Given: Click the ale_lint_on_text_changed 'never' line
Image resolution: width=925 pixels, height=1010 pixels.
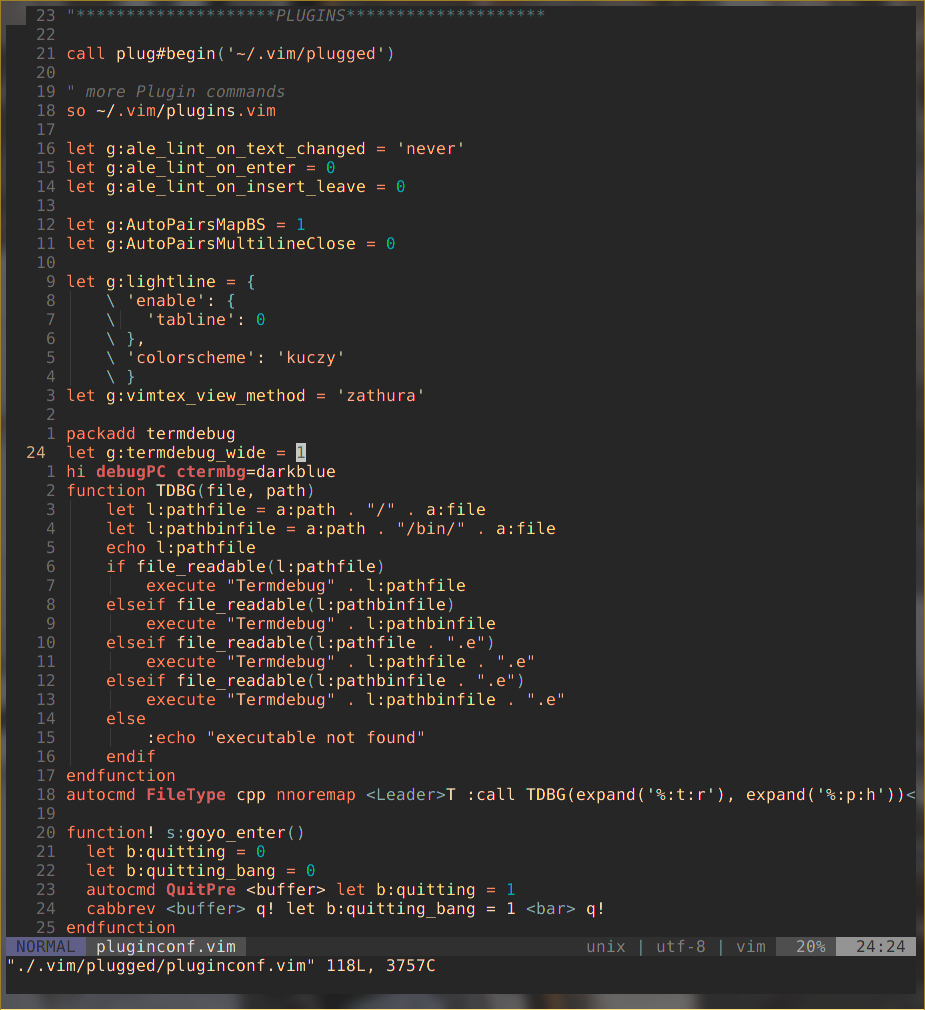Looking at the screenshot, I should pos(265,149).
